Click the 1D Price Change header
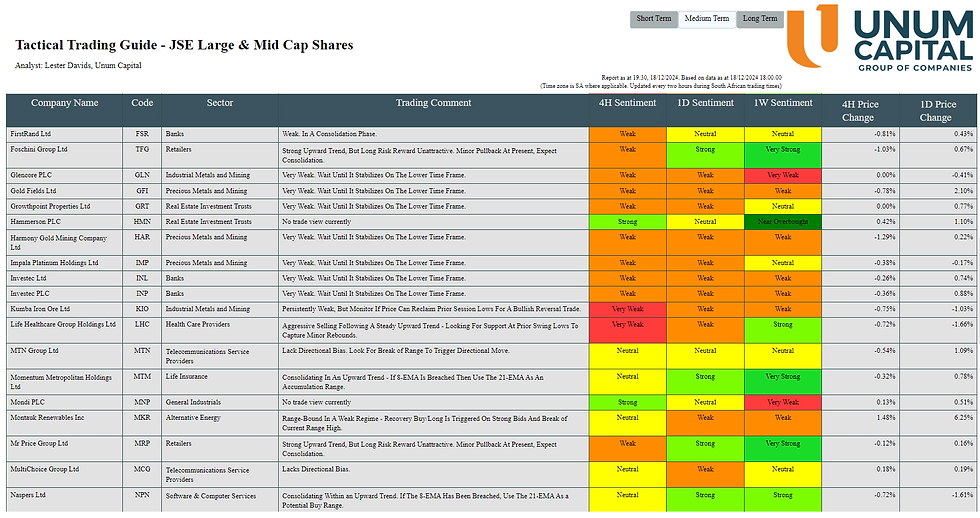The height and width of the screenshot is (518, 980). 938,111
